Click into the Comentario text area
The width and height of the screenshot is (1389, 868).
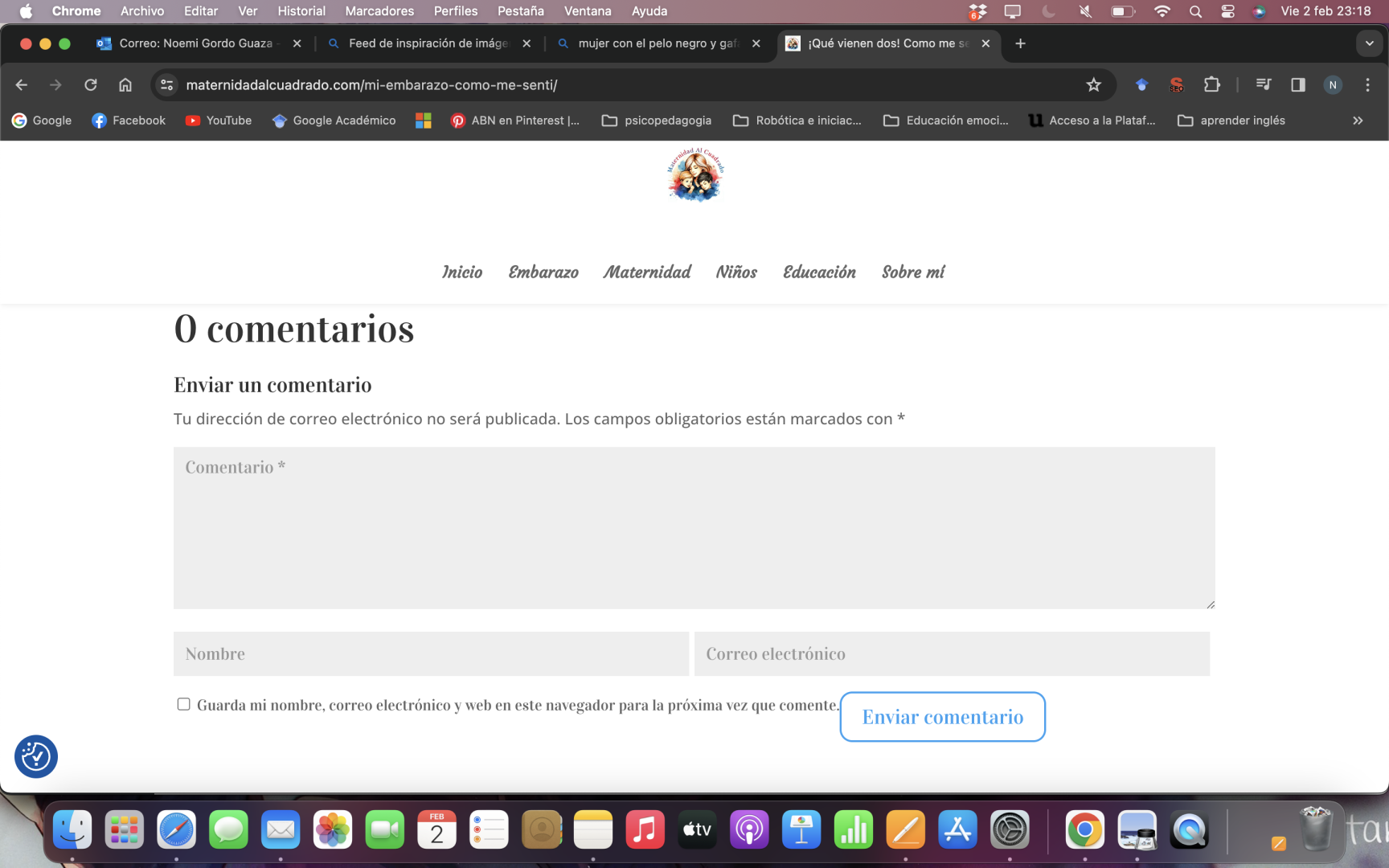coord(694,528)
